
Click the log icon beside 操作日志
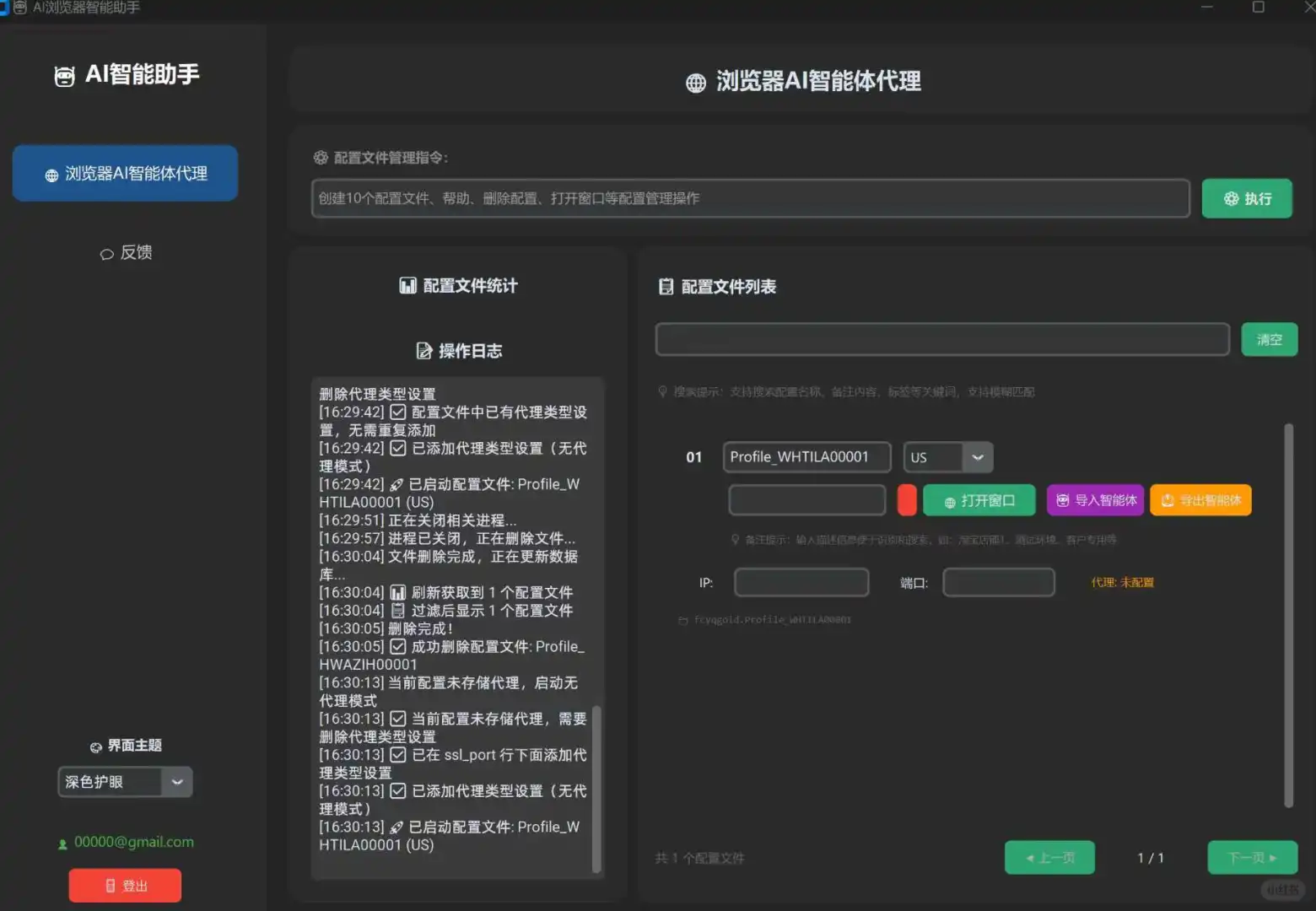[424, 350]
